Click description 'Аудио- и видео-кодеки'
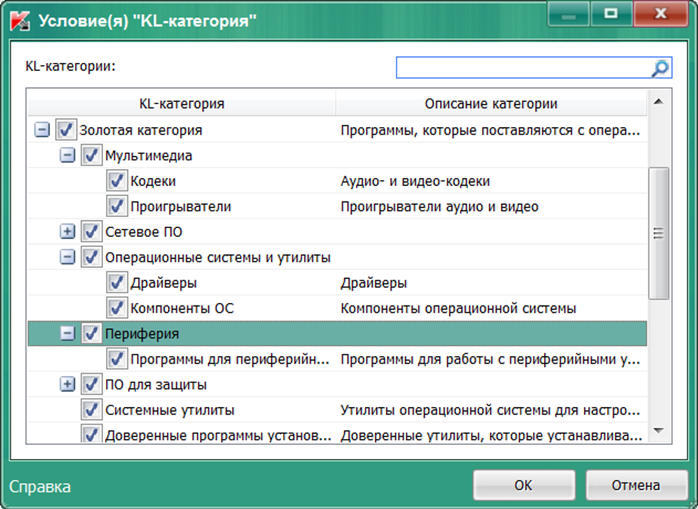The image size is (698, 509). point(415,181)
